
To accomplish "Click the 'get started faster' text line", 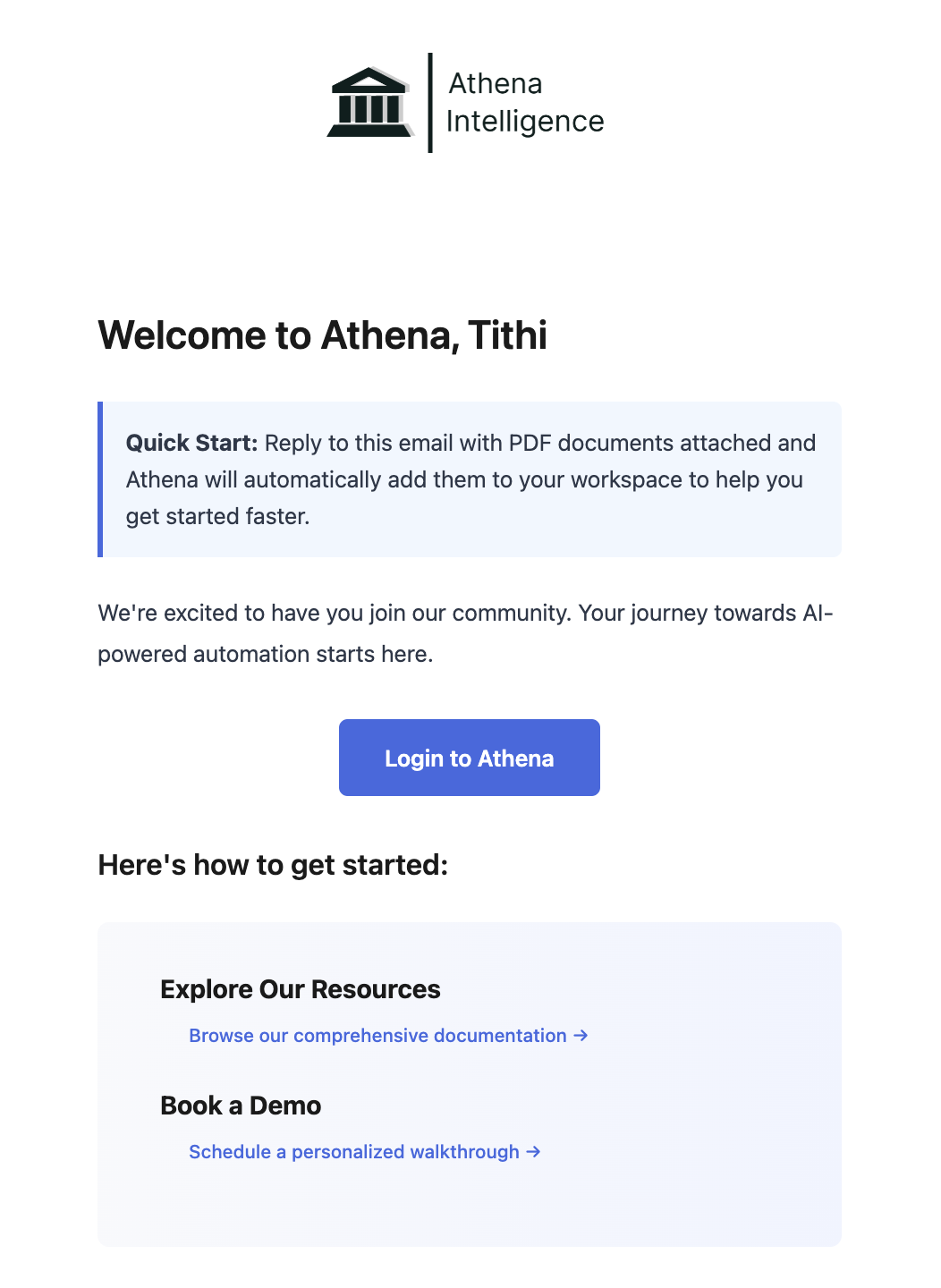I will pyautogui.click(x=218, y=516).
